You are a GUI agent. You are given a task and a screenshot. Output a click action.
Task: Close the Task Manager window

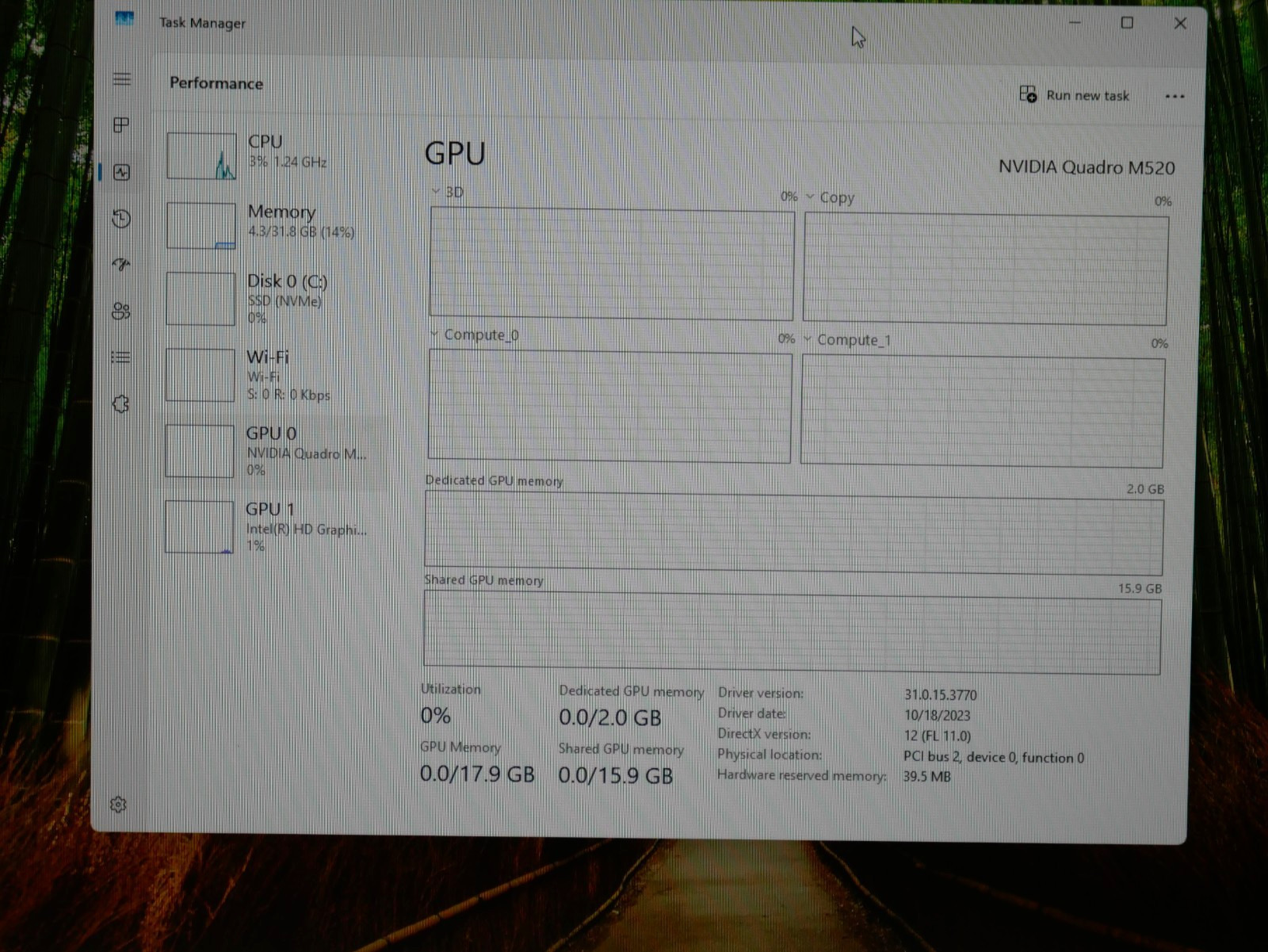tap(1180, 23)
